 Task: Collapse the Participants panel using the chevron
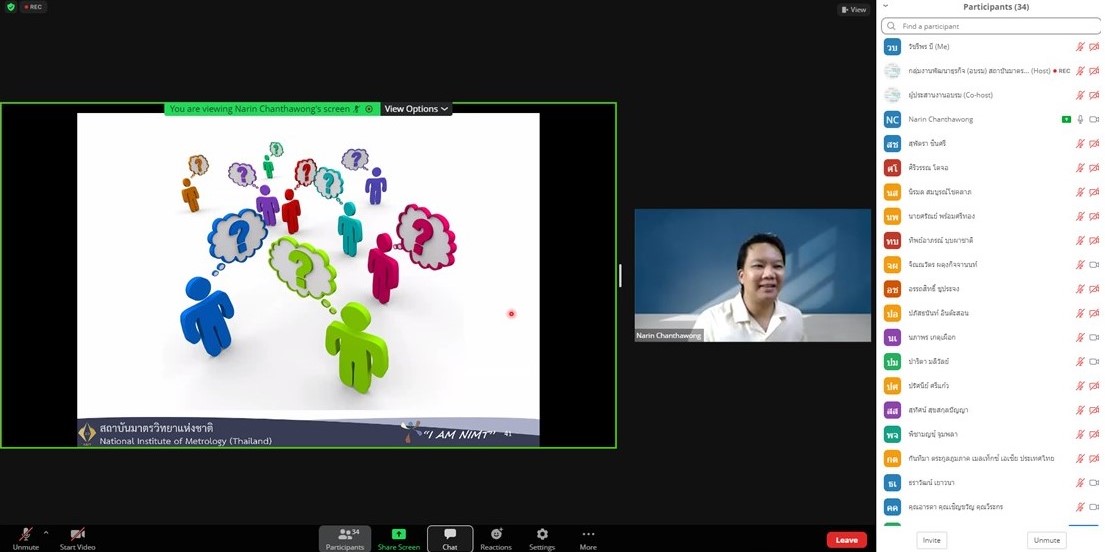885,6
